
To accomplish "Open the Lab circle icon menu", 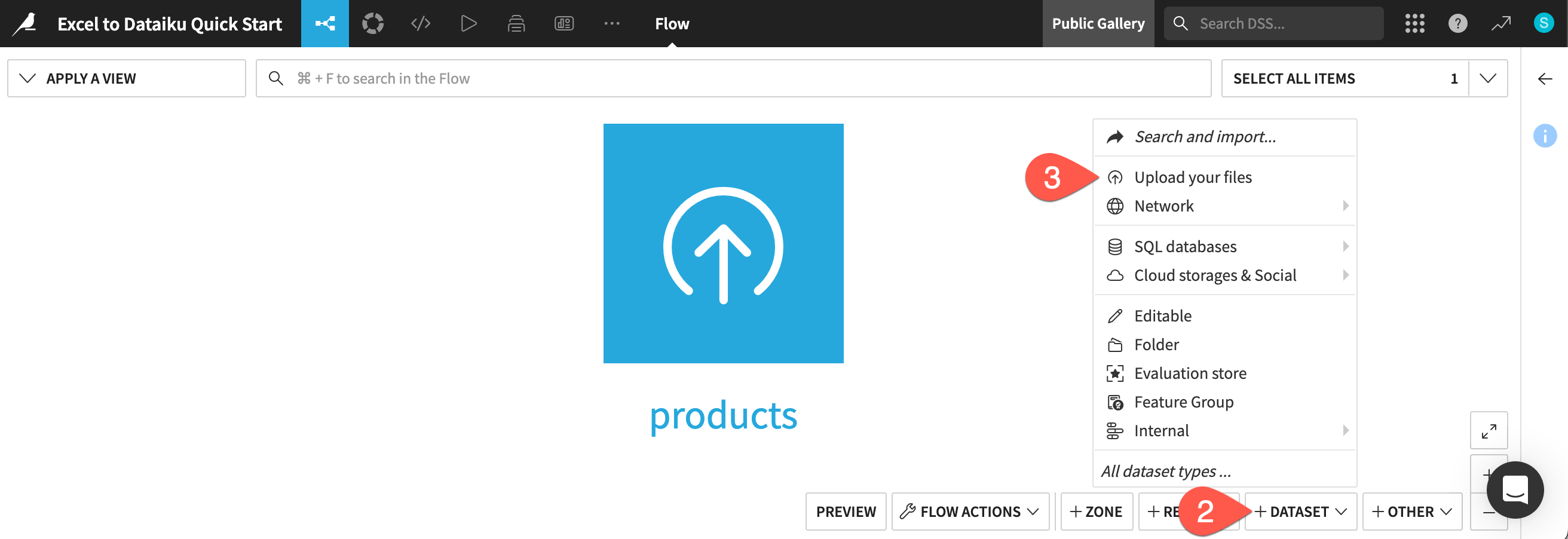I will click(x=372, y=24).
